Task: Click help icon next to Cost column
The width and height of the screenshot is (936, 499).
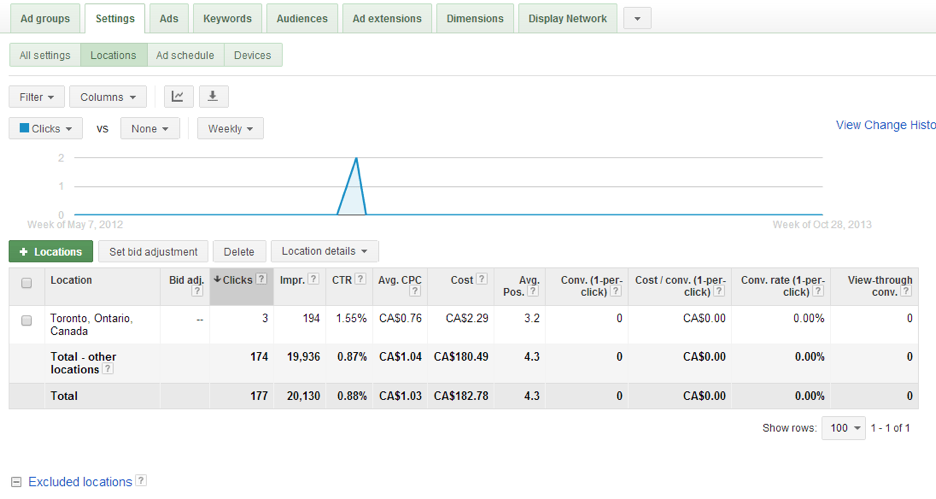Action: [x=482, y=280]
